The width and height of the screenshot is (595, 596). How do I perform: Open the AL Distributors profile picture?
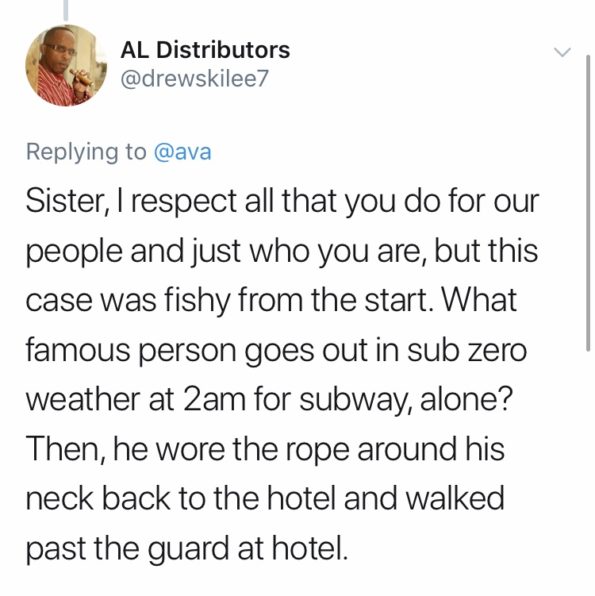[66, 65]
